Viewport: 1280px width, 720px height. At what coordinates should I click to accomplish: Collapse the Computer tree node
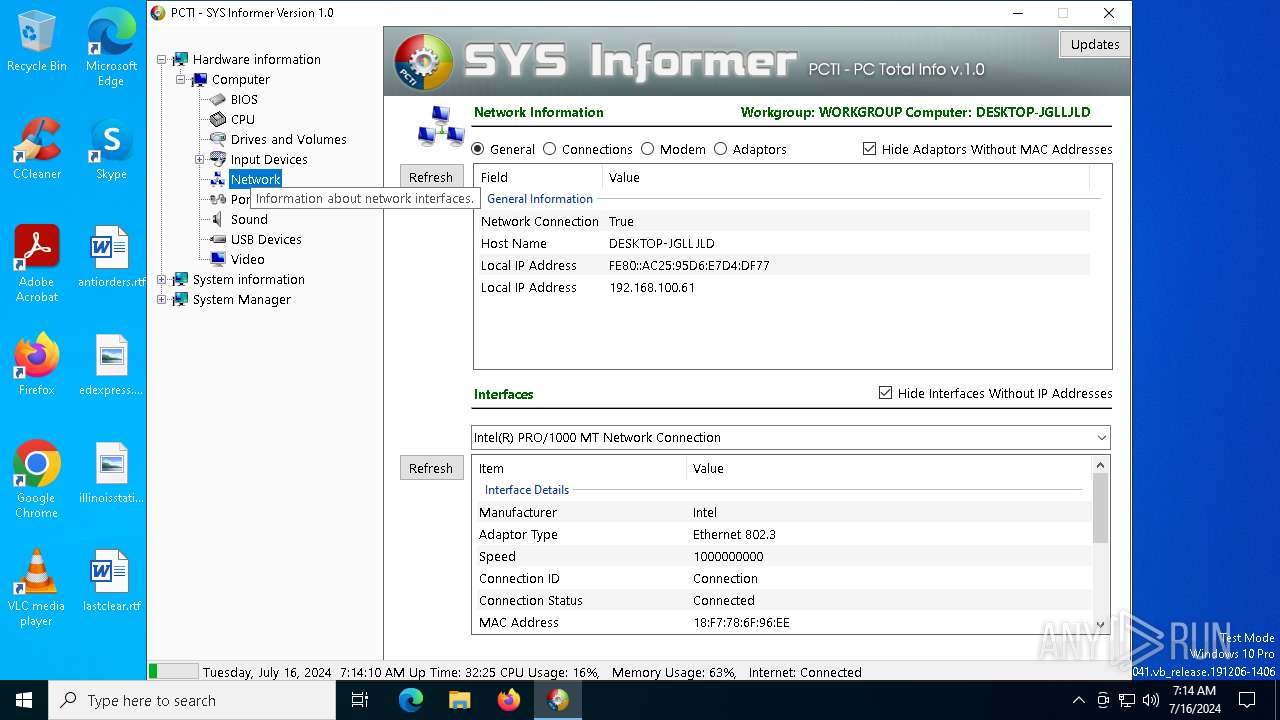[180, 79]
